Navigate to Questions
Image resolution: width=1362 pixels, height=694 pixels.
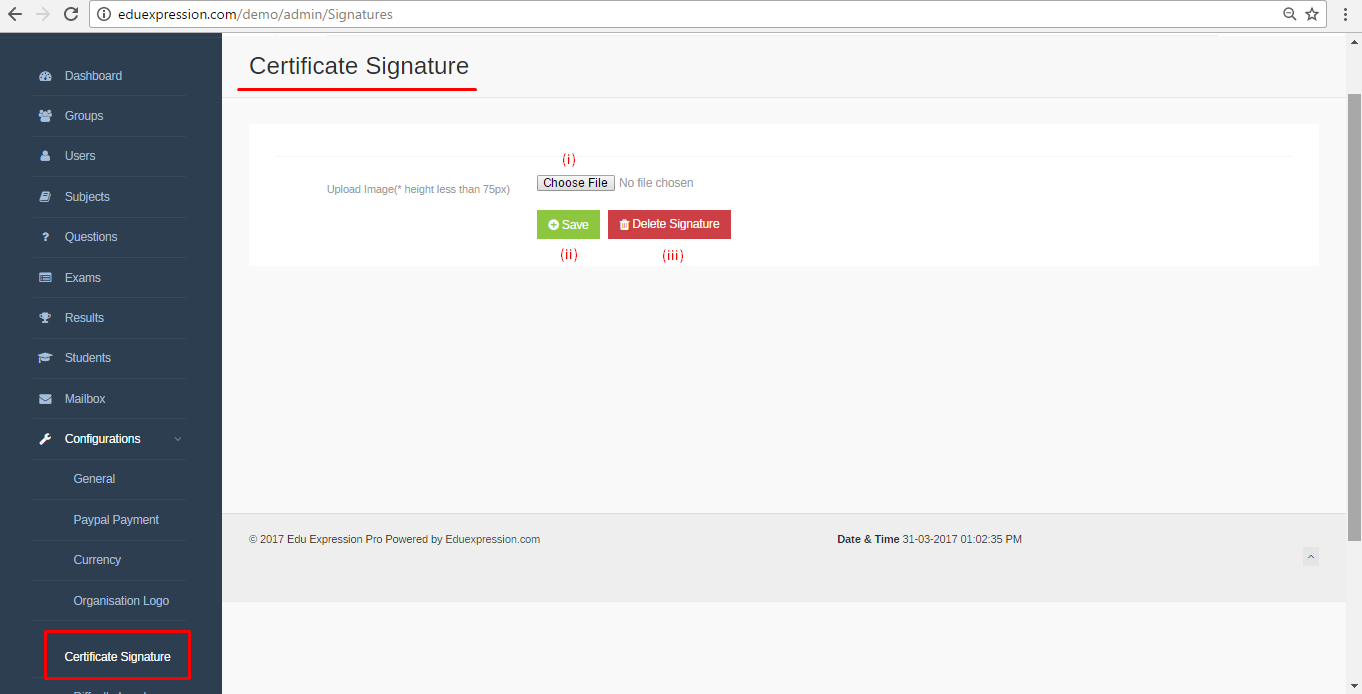pos(91,237)
